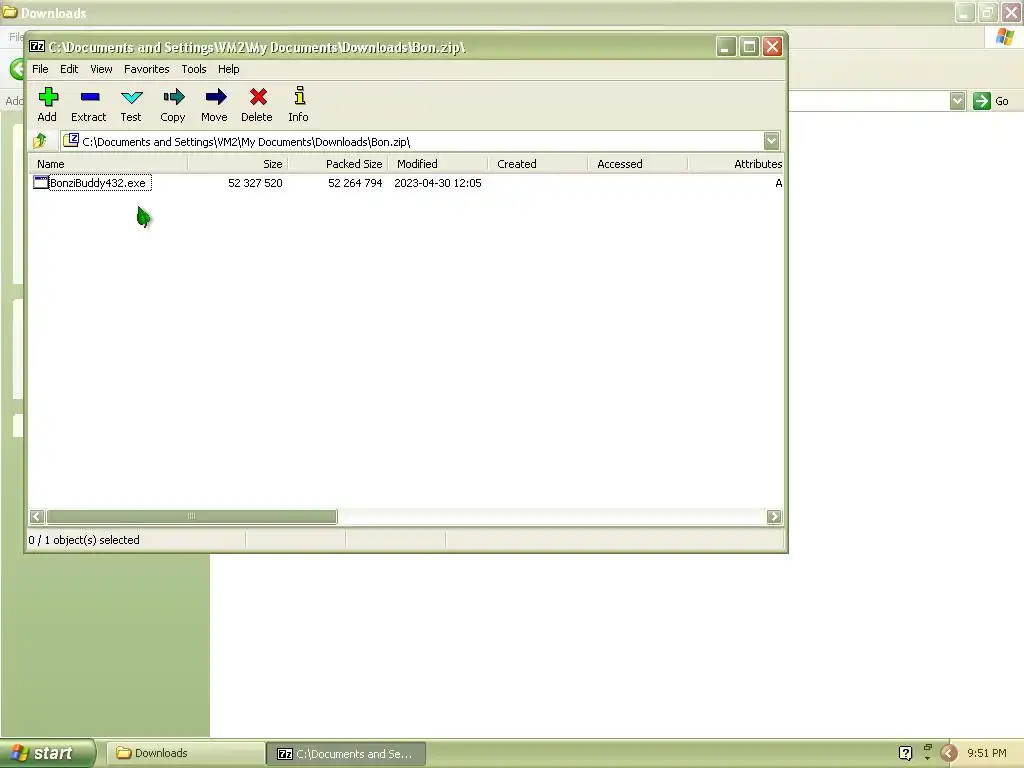Go up one folder level in 7-Zip

tap(40, 141)
